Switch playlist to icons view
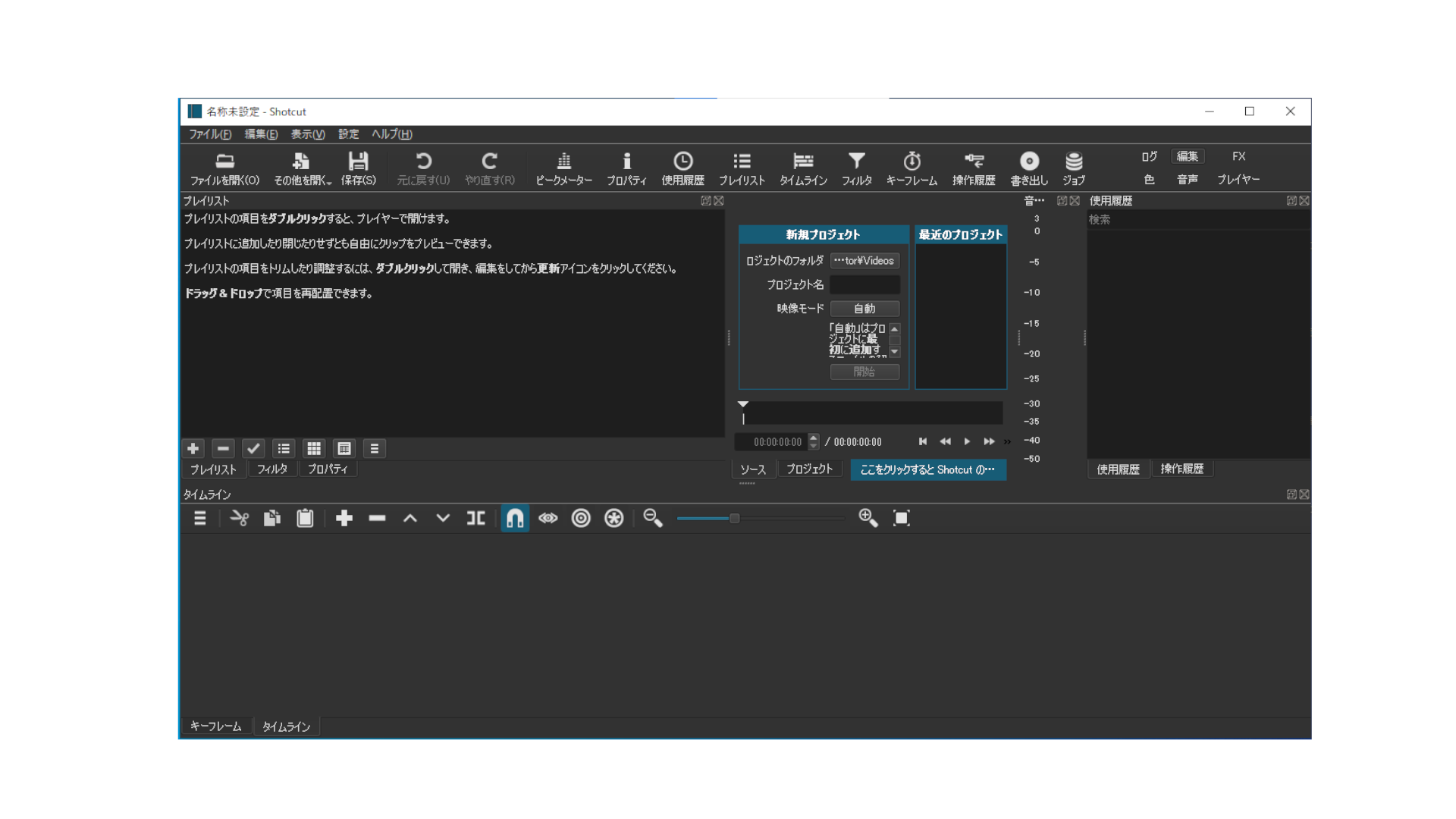 tap(344, 449)
